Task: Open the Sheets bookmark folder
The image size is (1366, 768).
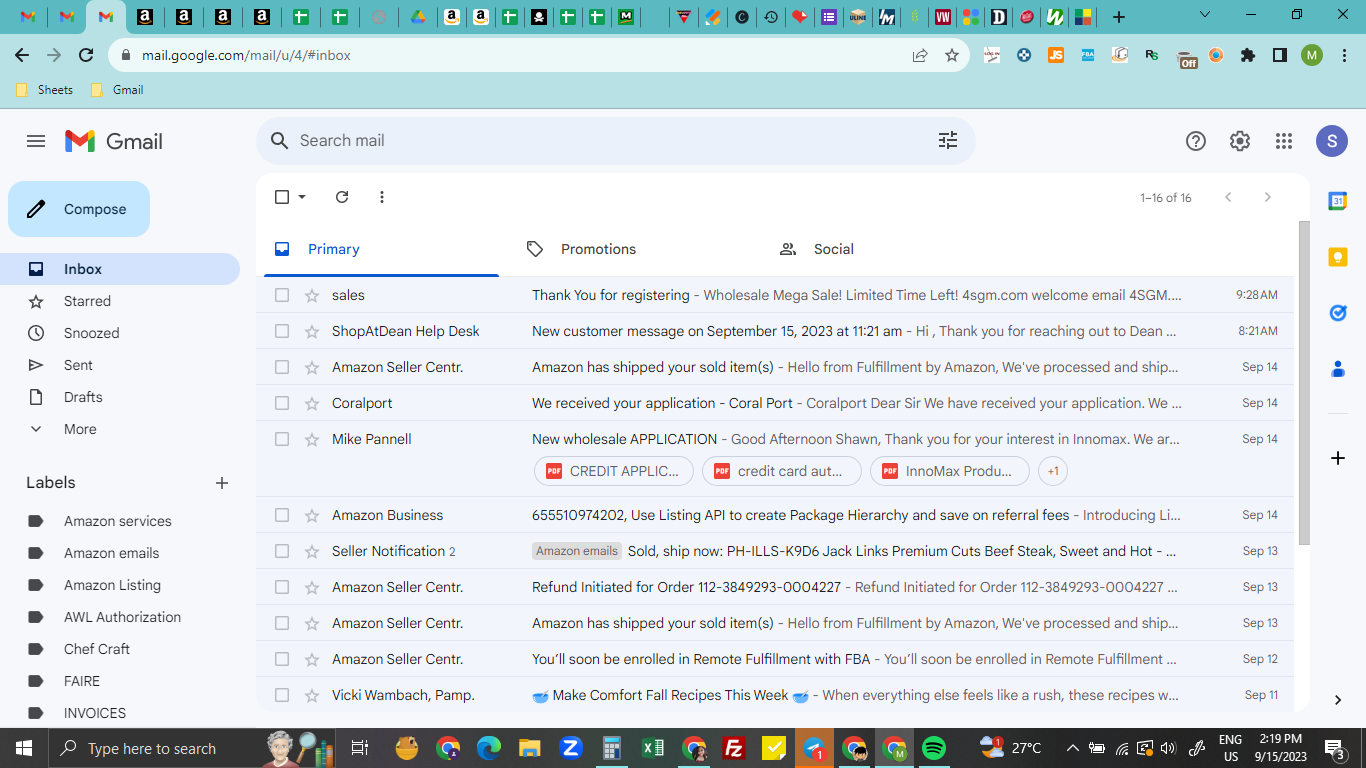Action: tap(45, 89)
